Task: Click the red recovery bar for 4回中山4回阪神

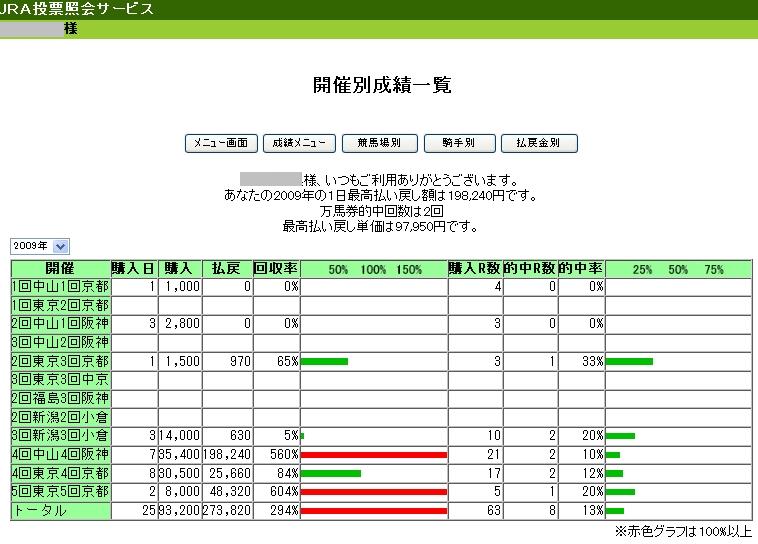Action: point(374,455)
